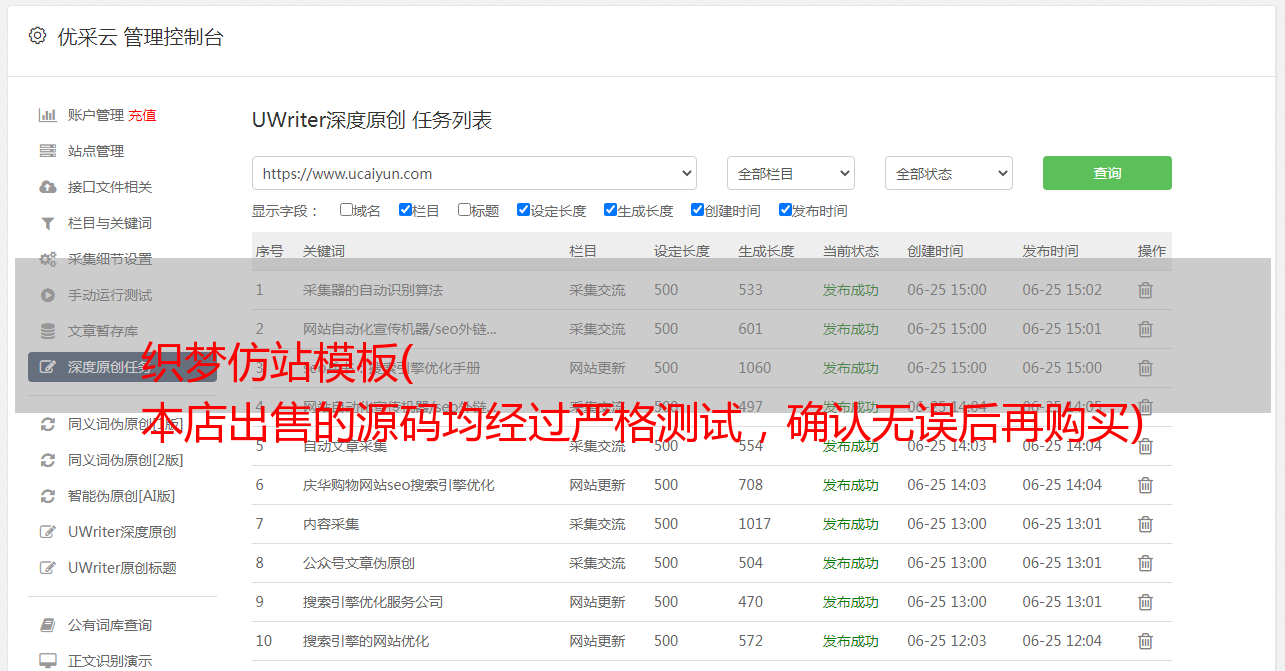Delete the 公众号文章伪原创 task via trash icon
1285x671 pixels.
(x=1146, y=563)
